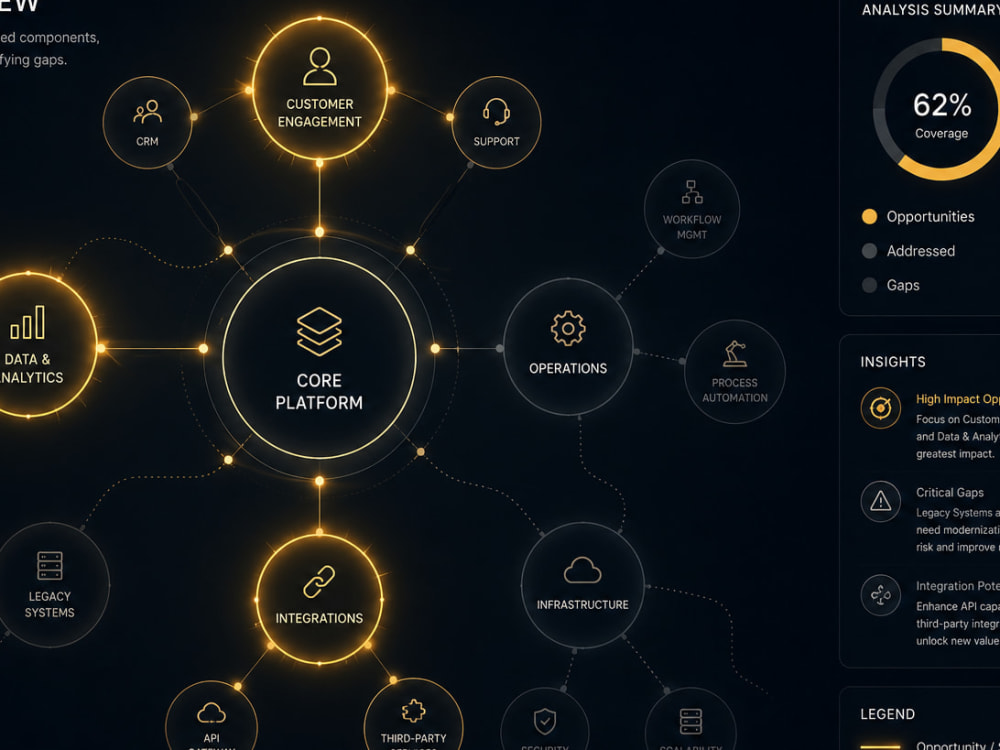This screenshot has height=750, width=1000.
Task: Click the Insights panel heading
Action: click(892, 362)
